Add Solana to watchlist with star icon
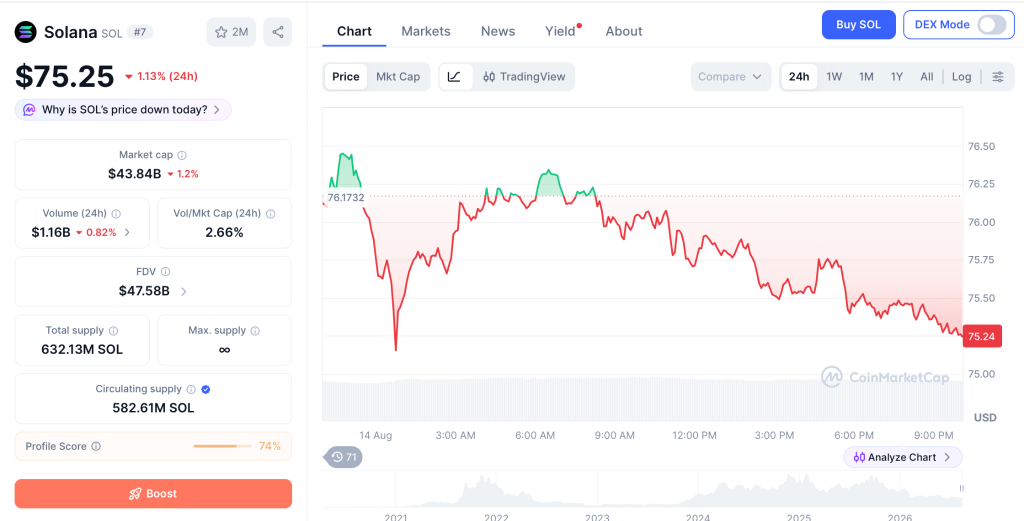Viewport: 1024px width, 521px height. 231,32
